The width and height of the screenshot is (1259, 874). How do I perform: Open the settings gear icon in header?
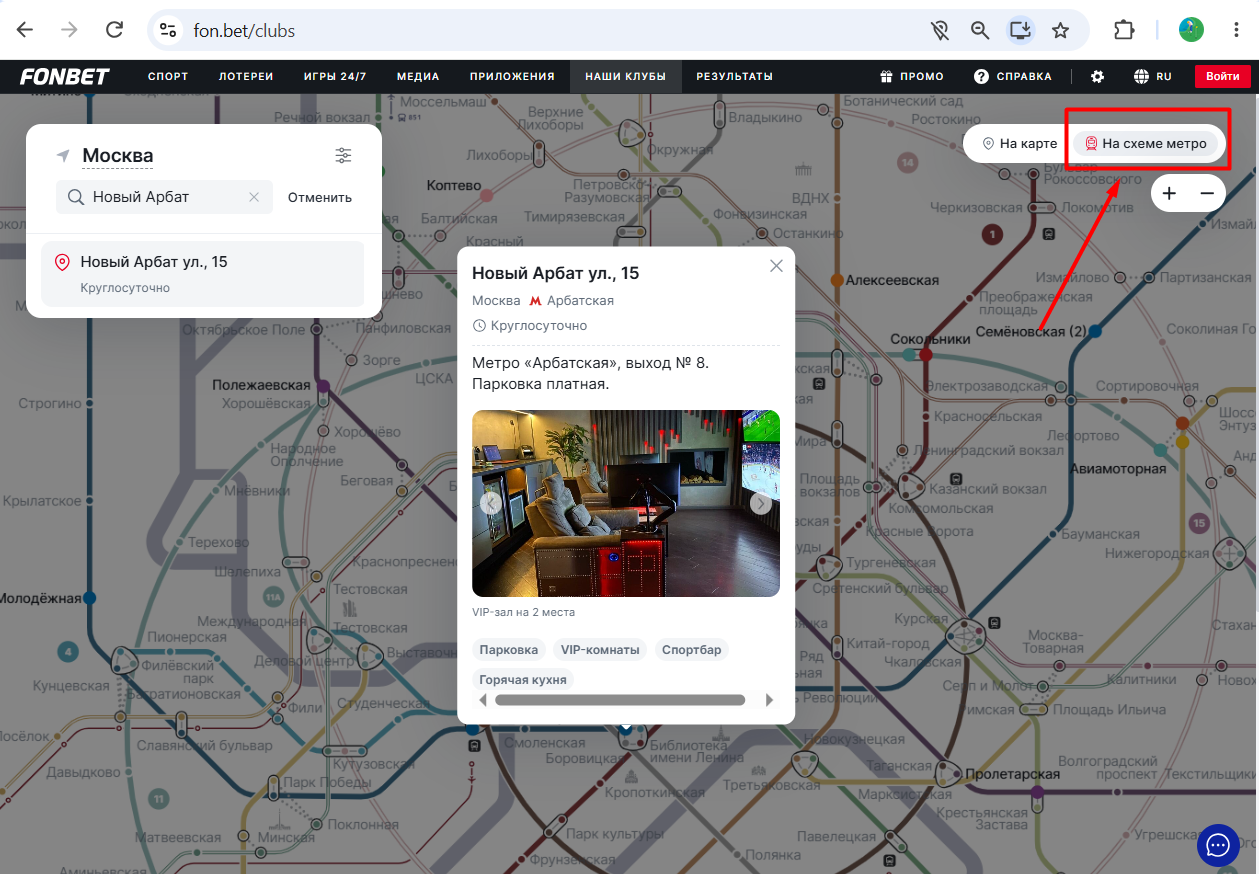click(1097, 77)
